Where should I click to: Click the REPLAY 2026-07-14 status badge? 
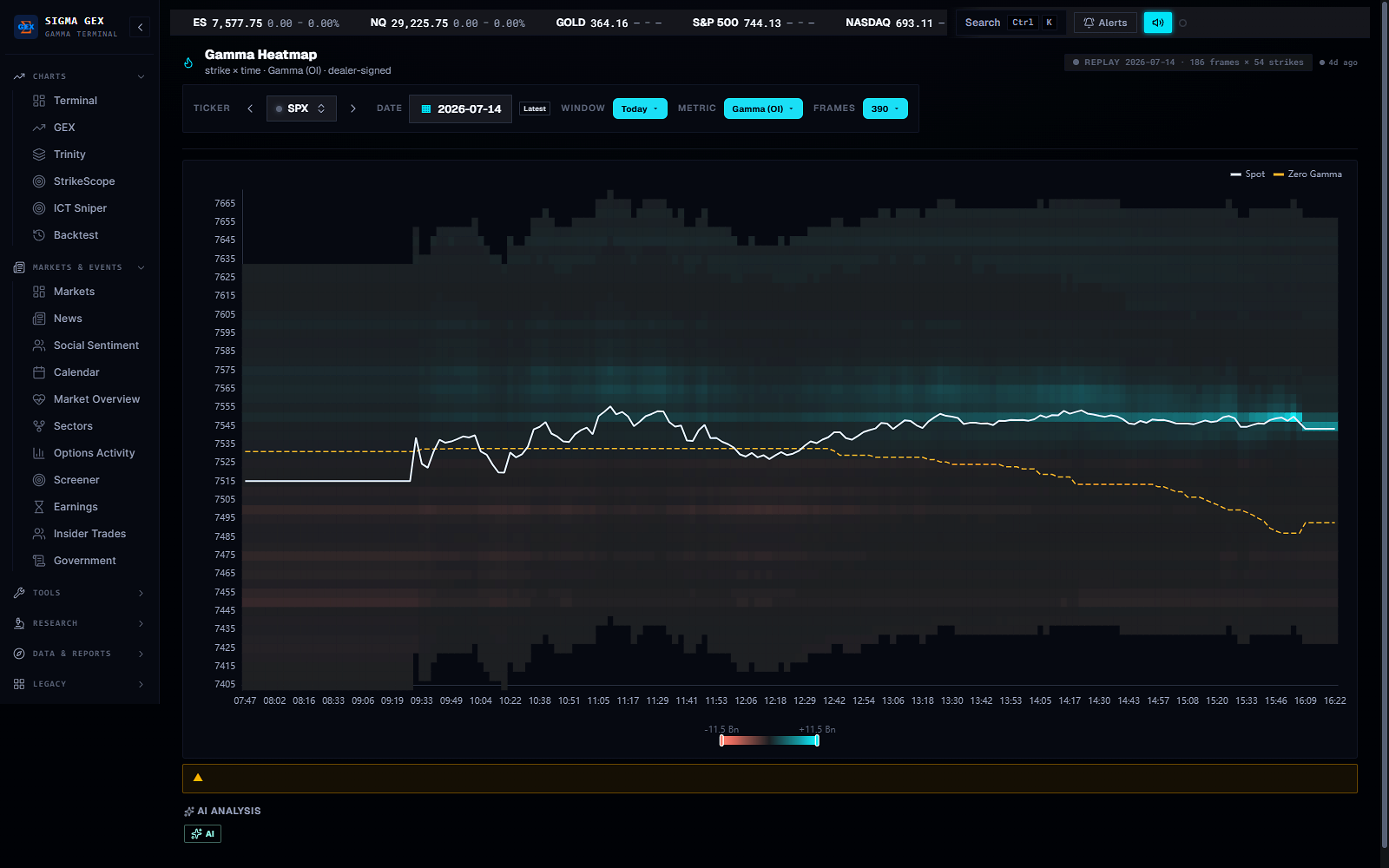click(x=1188, y=62)
